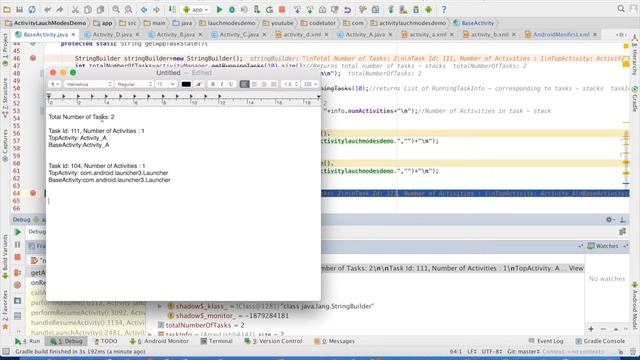This screenshot has height=360, width=640.
Task: Click the Resume Program green arrow in Debug
Action: (18, 232)
